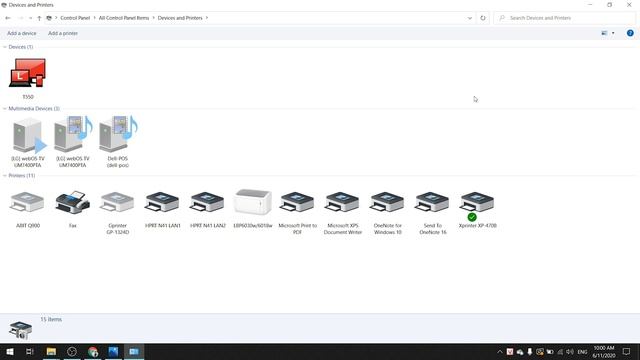Click the Devices (1) group label
Screen dimensions: 640x360
click(21, 47)
